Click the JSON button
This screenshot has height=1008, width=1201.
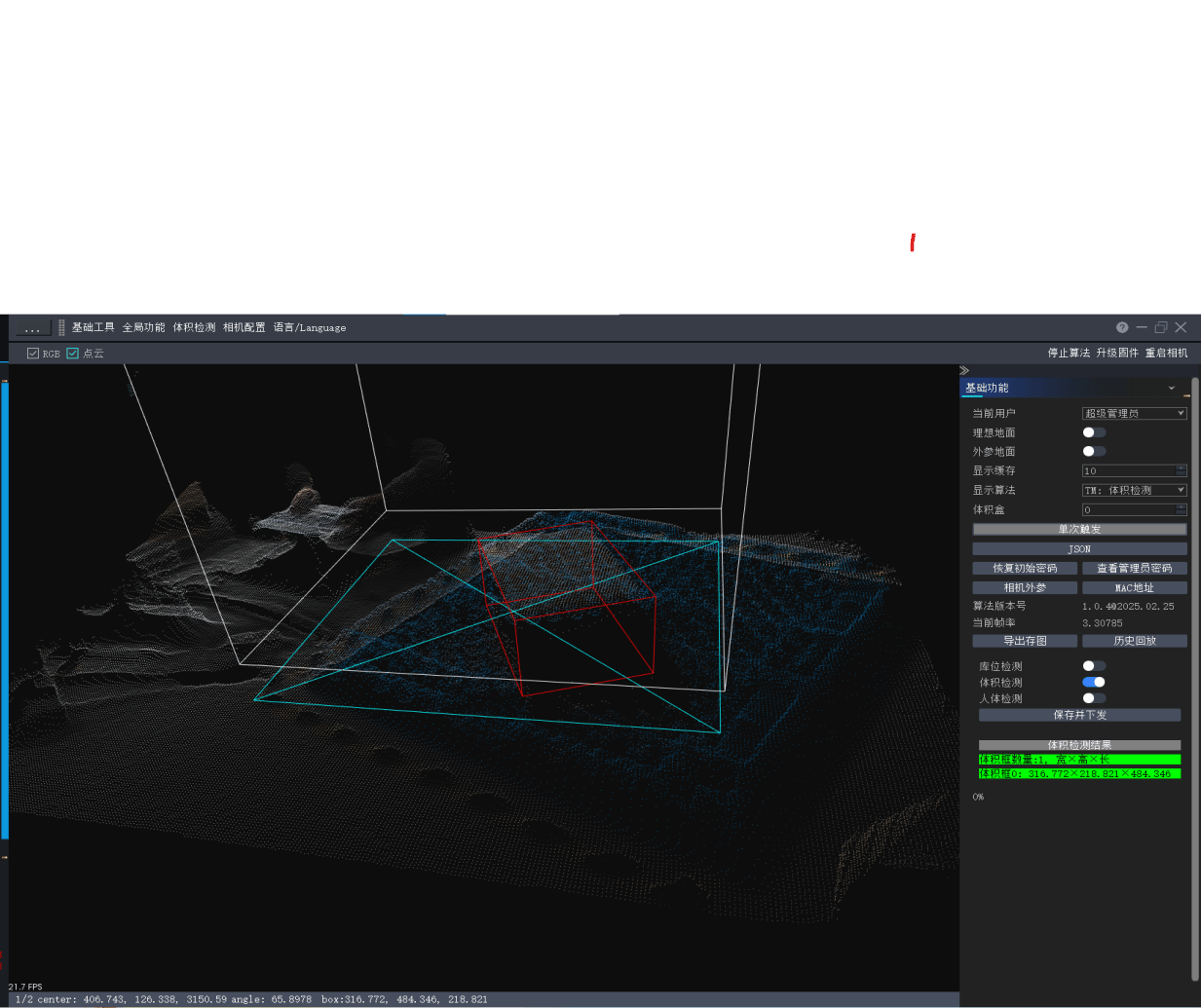tap(1079, 549)
